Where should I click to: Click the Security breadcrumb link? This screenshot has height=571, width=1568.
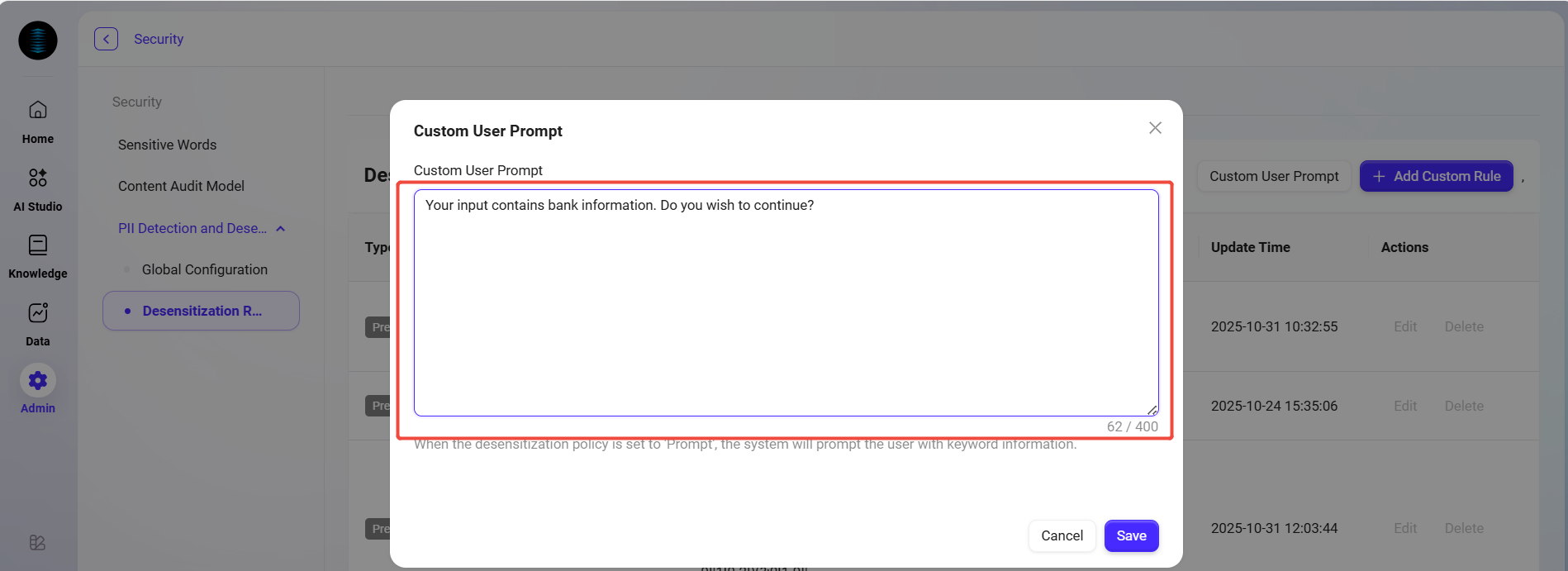pos(159,39)
